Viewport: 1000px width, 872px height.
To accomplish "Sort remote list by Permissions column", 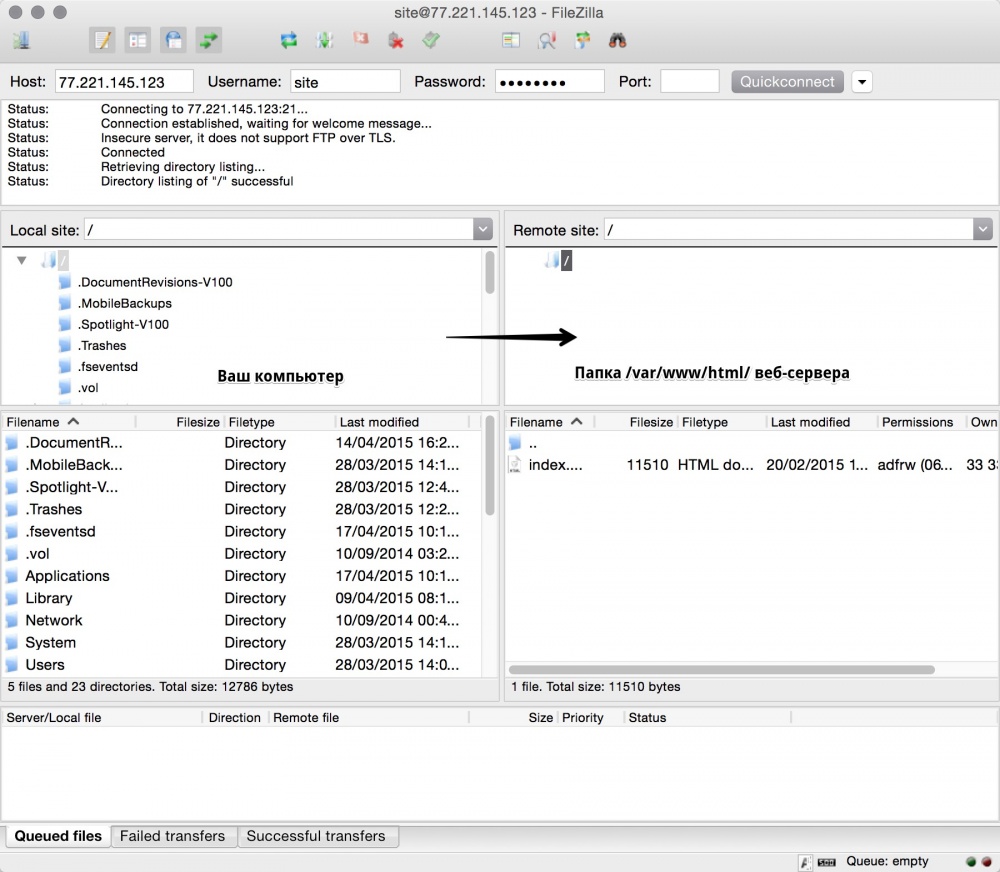I will click(920, 422).
